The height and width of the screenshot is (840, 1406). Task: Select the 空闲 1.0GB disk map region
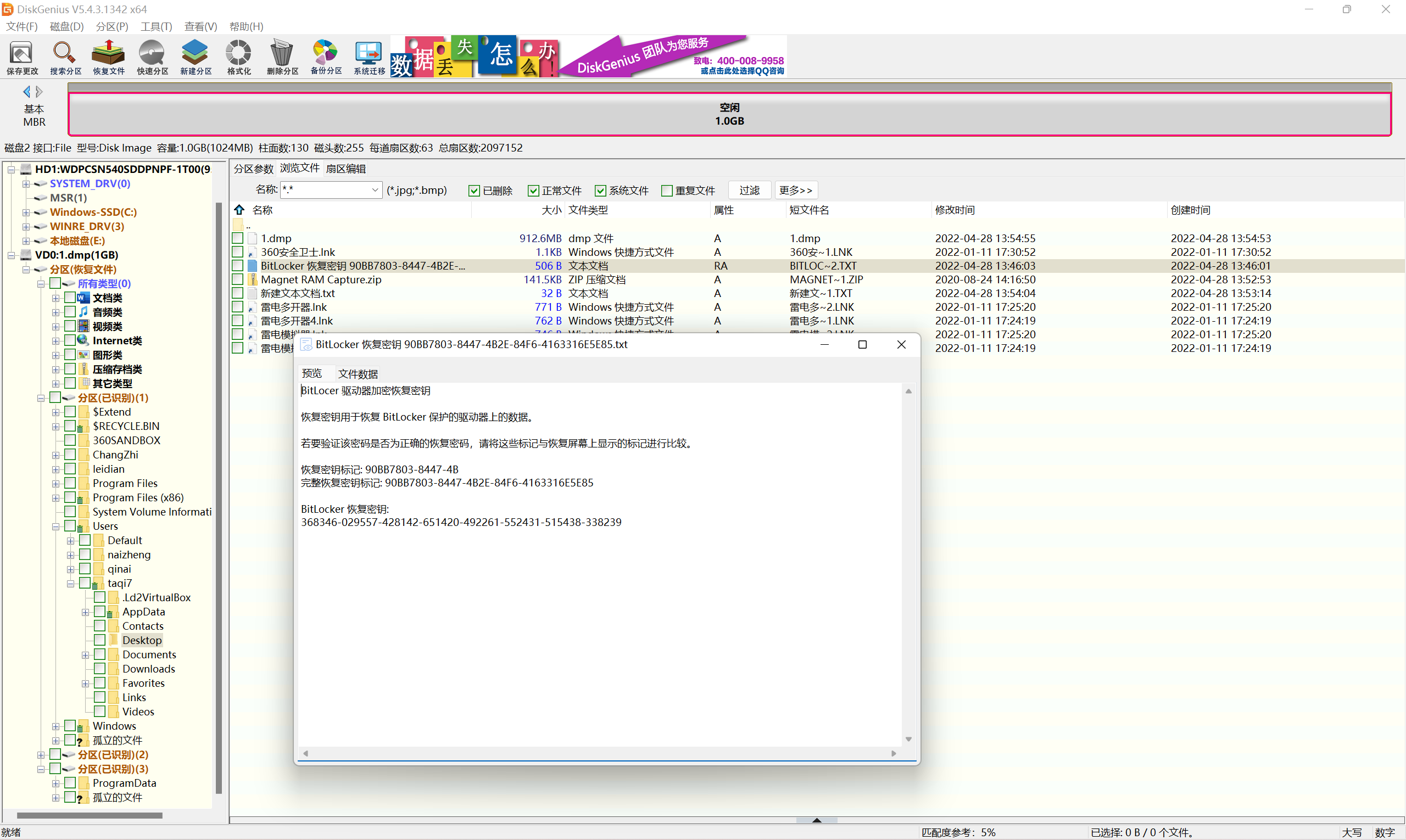(729, 114)
